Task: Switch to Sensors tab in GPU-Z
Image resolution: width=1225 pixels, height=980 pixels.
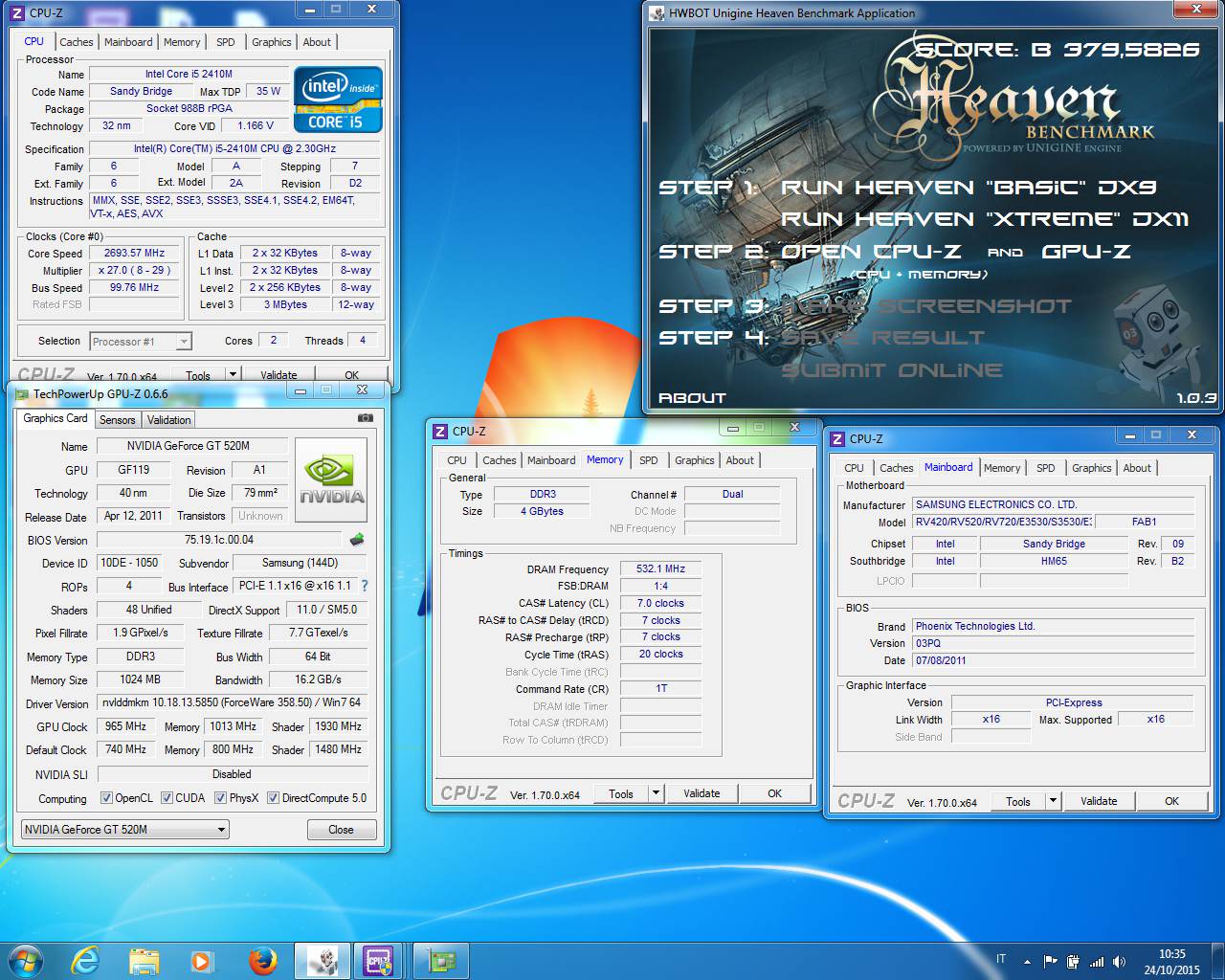Action: click(118, 420)
